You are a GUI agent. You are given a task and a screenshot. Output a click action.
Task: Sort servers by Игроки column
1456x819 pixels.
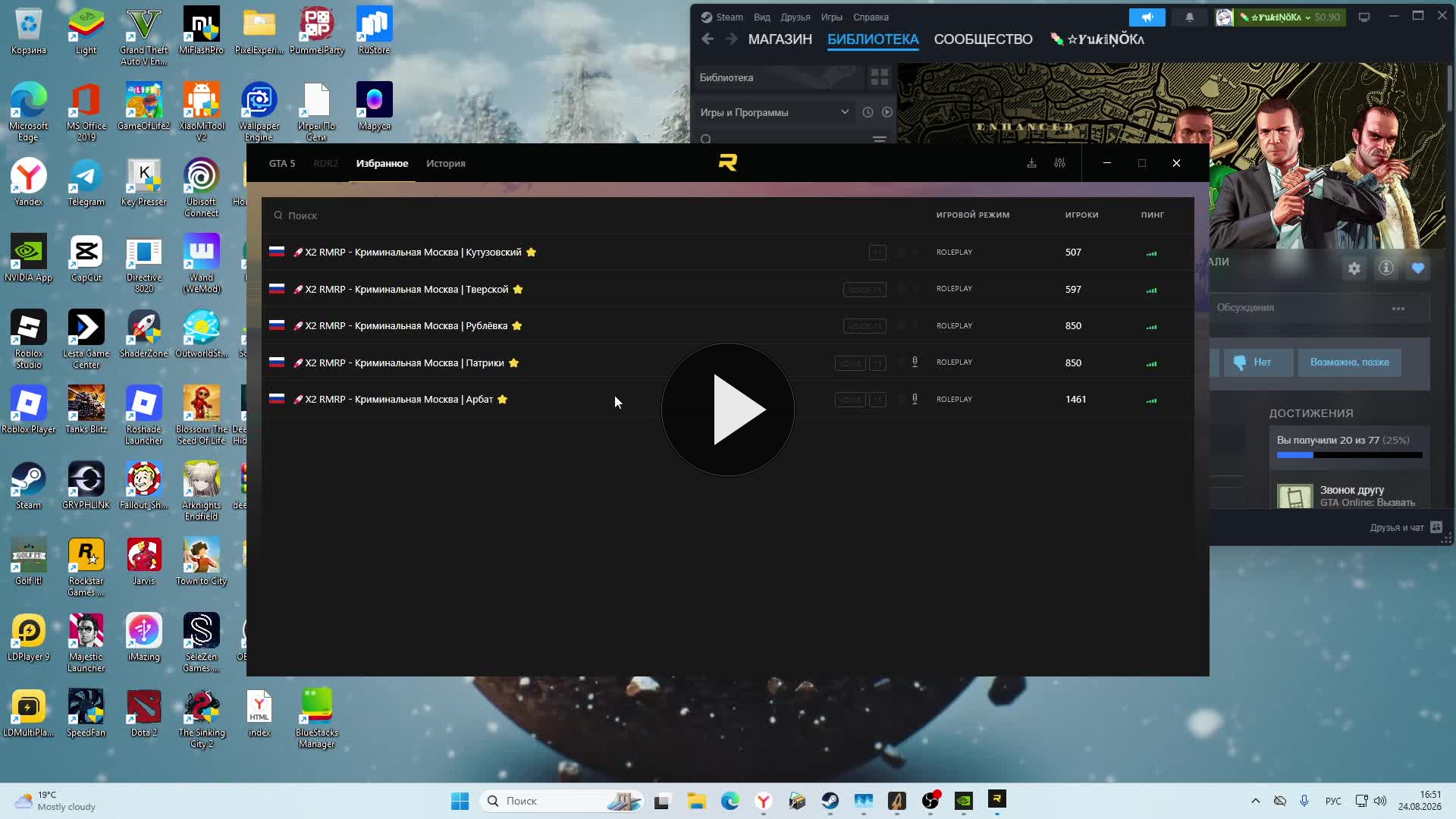[1082, 215]
